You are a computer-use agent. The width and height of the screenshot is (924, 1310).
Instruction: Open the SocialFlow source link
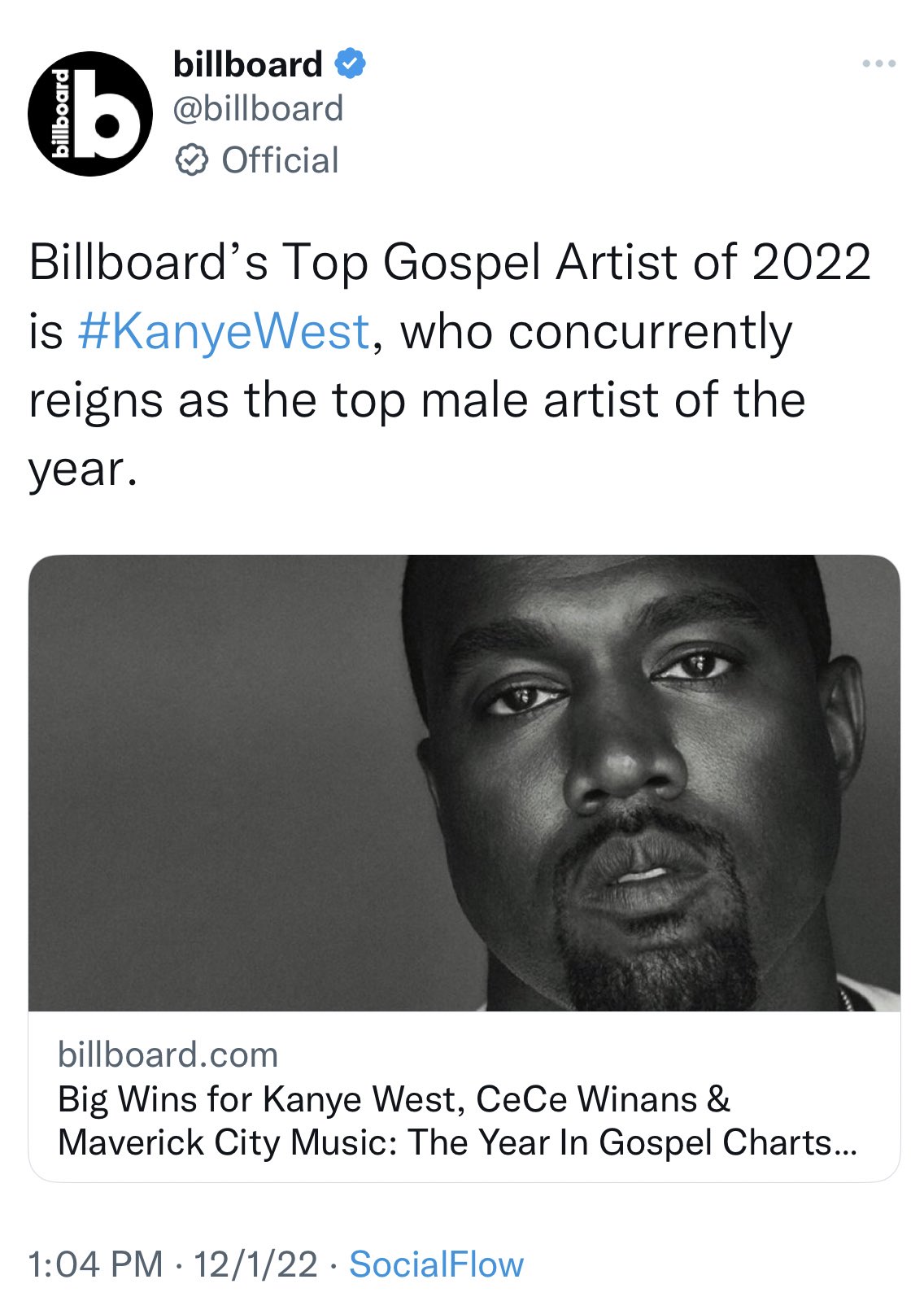tap(437, 1264)
